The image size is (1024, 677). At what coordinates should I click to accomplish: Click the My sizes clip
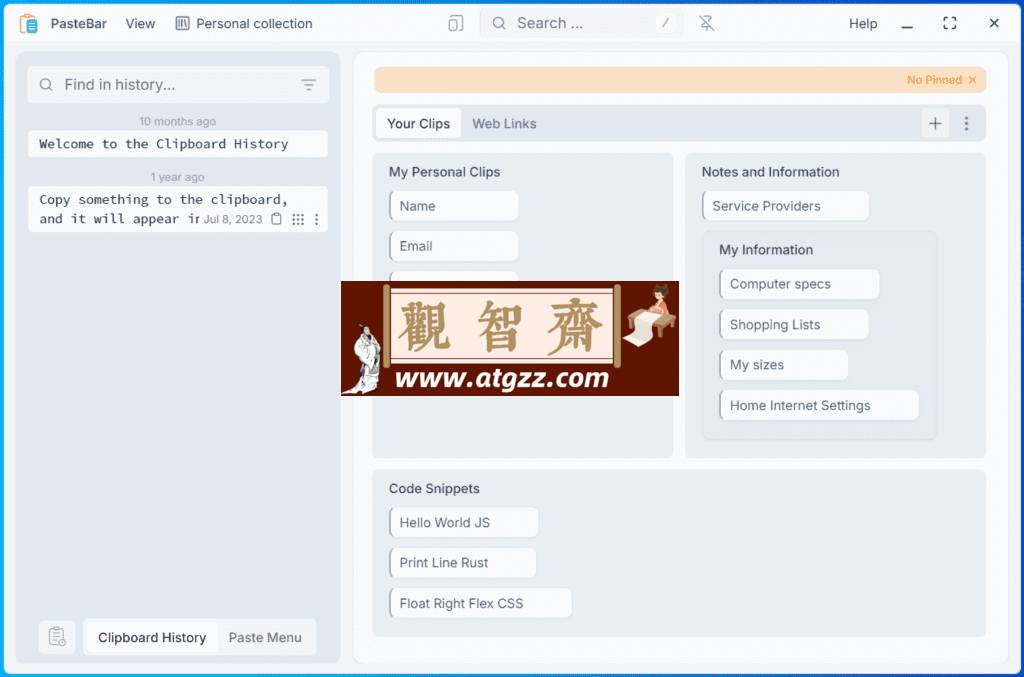click(x=784, y=365)
